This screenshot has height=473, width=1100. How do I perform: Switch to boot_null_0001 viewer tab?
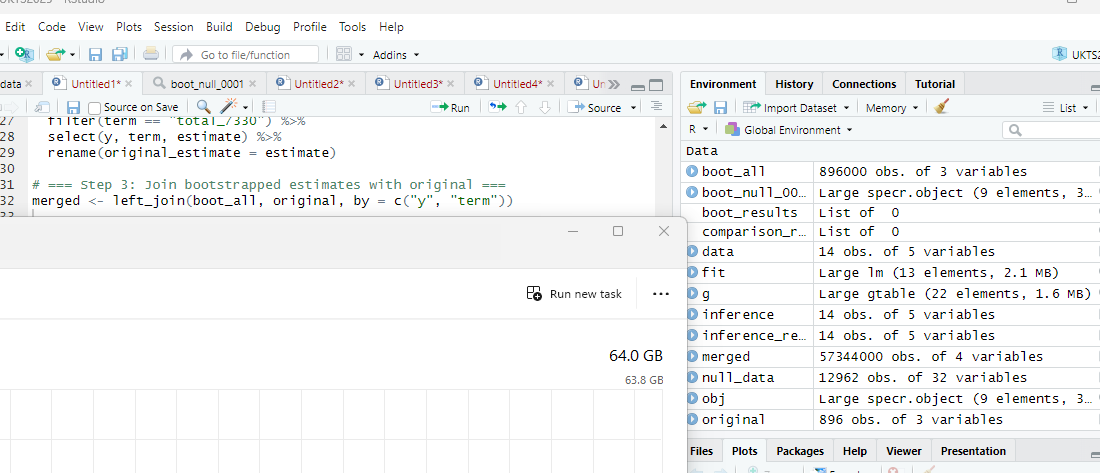tap(207, 84)
